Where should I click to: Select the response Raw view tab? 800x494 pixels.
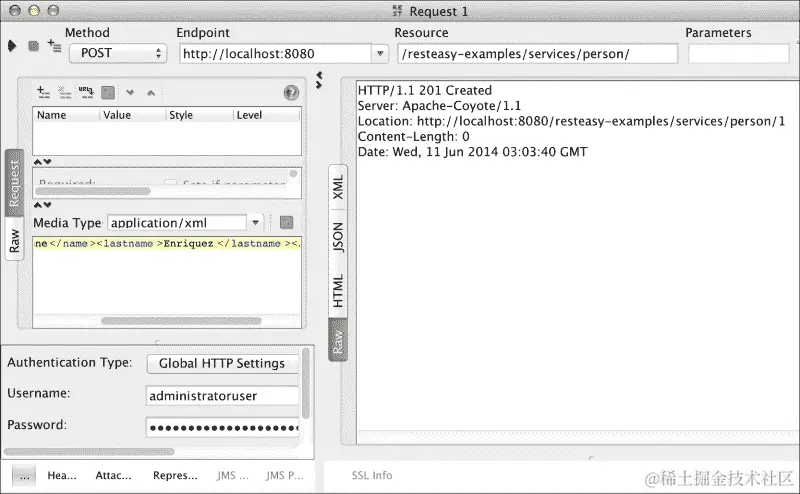point(338,340)
